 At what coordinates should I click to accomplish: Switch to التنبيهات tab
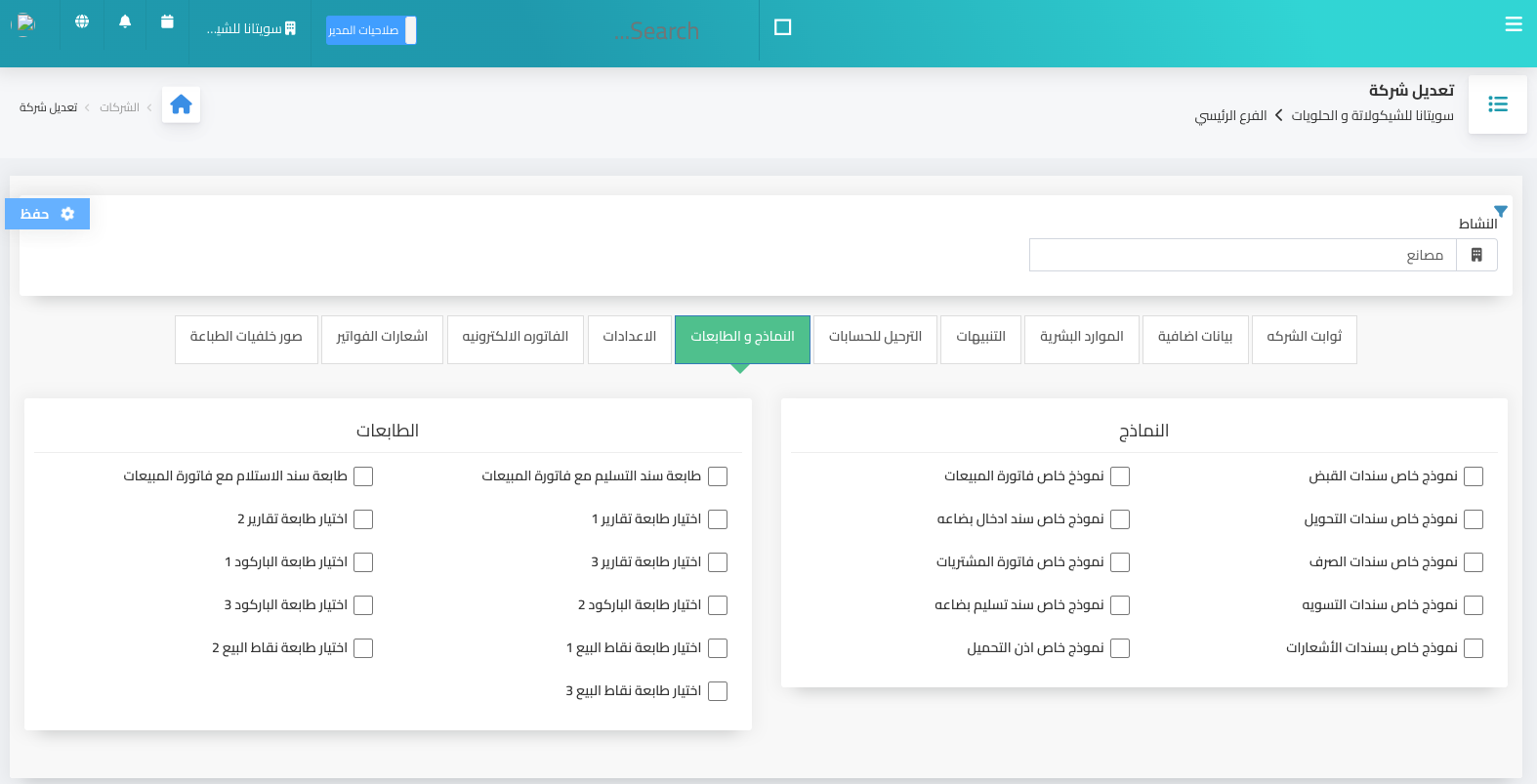(x=980, y=339)
